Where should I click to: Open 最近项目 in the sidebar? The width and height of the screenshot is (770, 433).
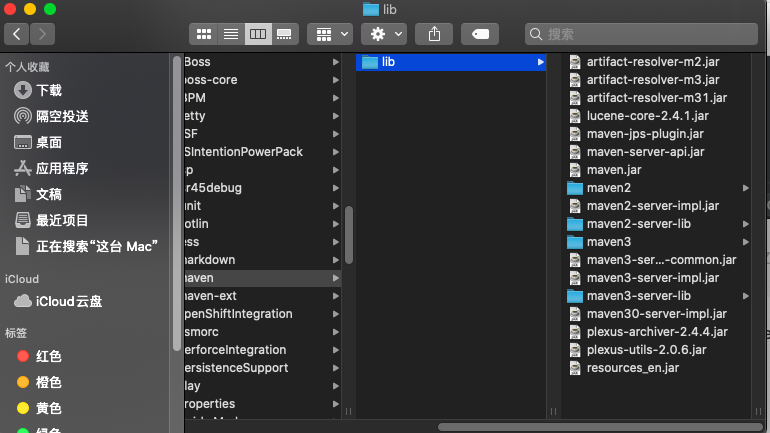(x=52, y=220)
